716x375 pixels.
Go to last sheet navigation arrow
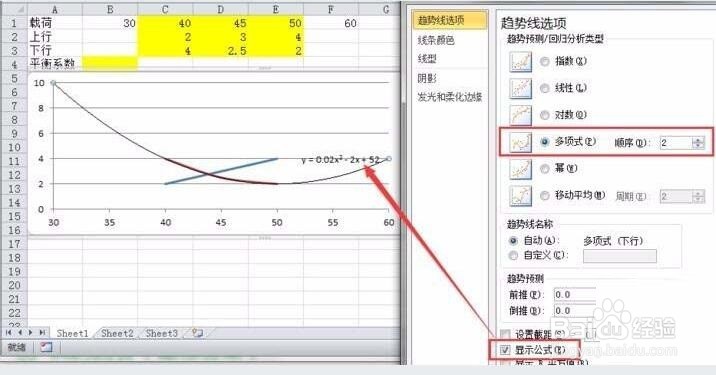point(42,333)
